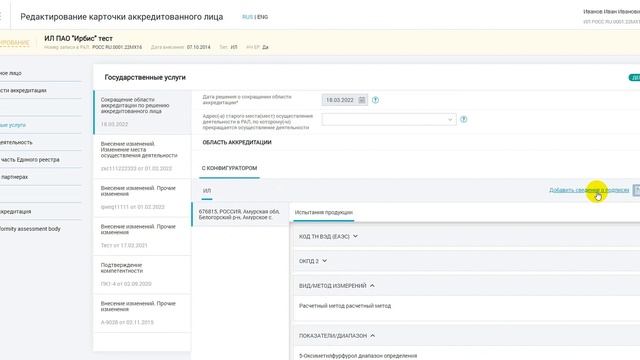Open the деятельность sidebar item
This screenshot has width=640, height=360.
click(x=16, y=142)
